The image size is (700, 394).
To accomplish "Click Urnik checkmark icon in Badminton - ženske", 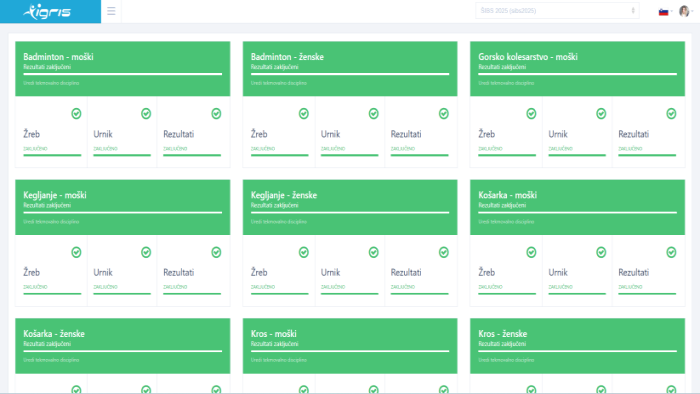I will click(x=374, y=114).
